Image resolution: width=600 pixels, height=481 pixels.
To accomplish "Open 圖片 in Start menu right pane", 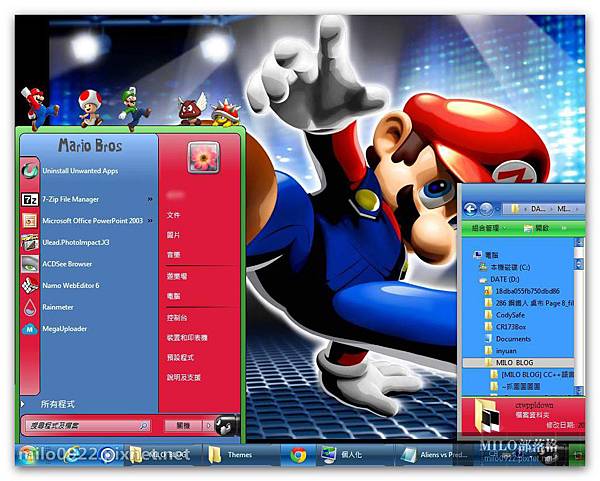I will [x=173, y=235].
